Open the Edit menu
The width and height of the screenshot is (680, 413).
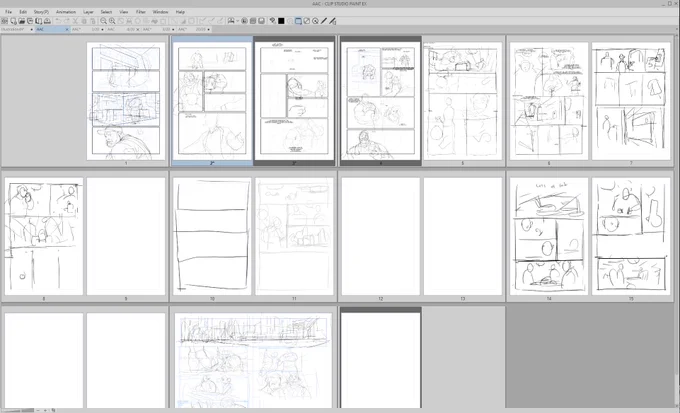(x=23, y=12)
